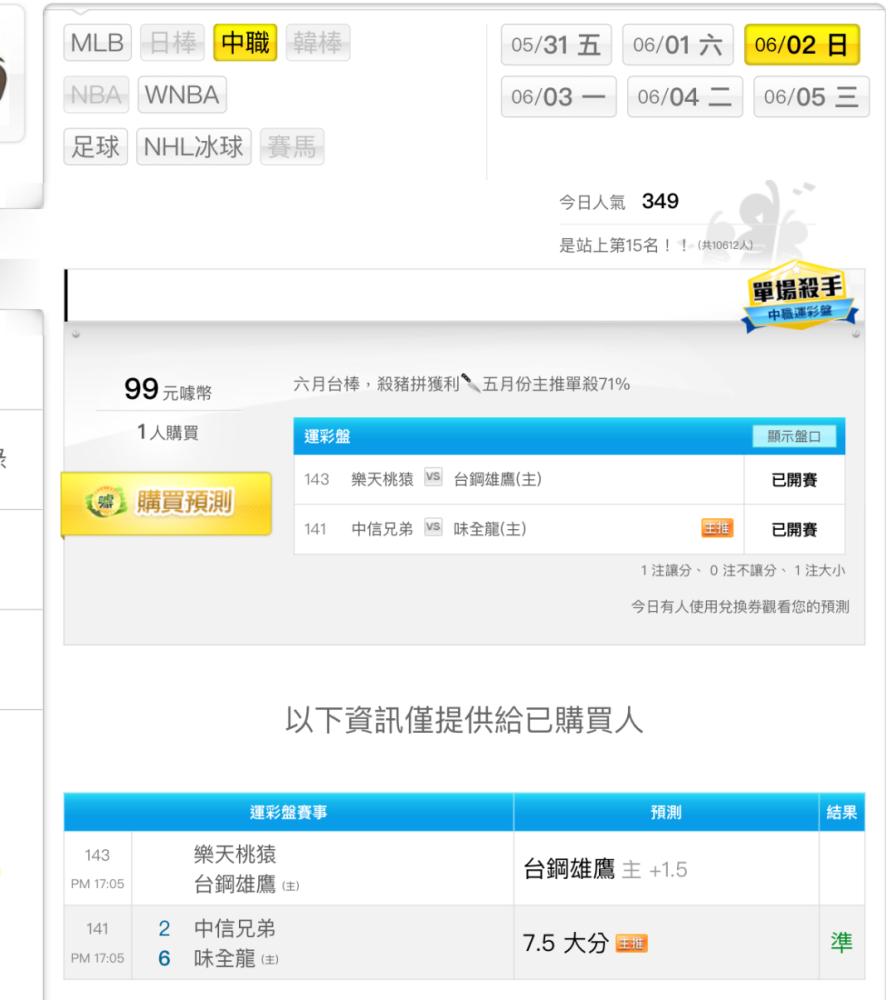The image size is (896, 1000).
Task: Click the 1 人購買 count
Action: pyautogui.click(x=168, y=432)
